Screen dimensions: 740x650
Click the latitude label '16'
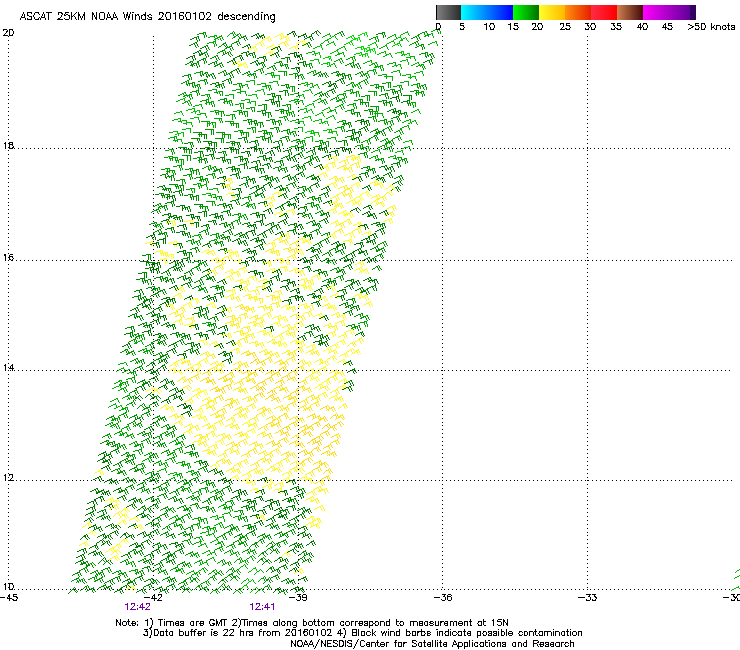click(8, 257)
